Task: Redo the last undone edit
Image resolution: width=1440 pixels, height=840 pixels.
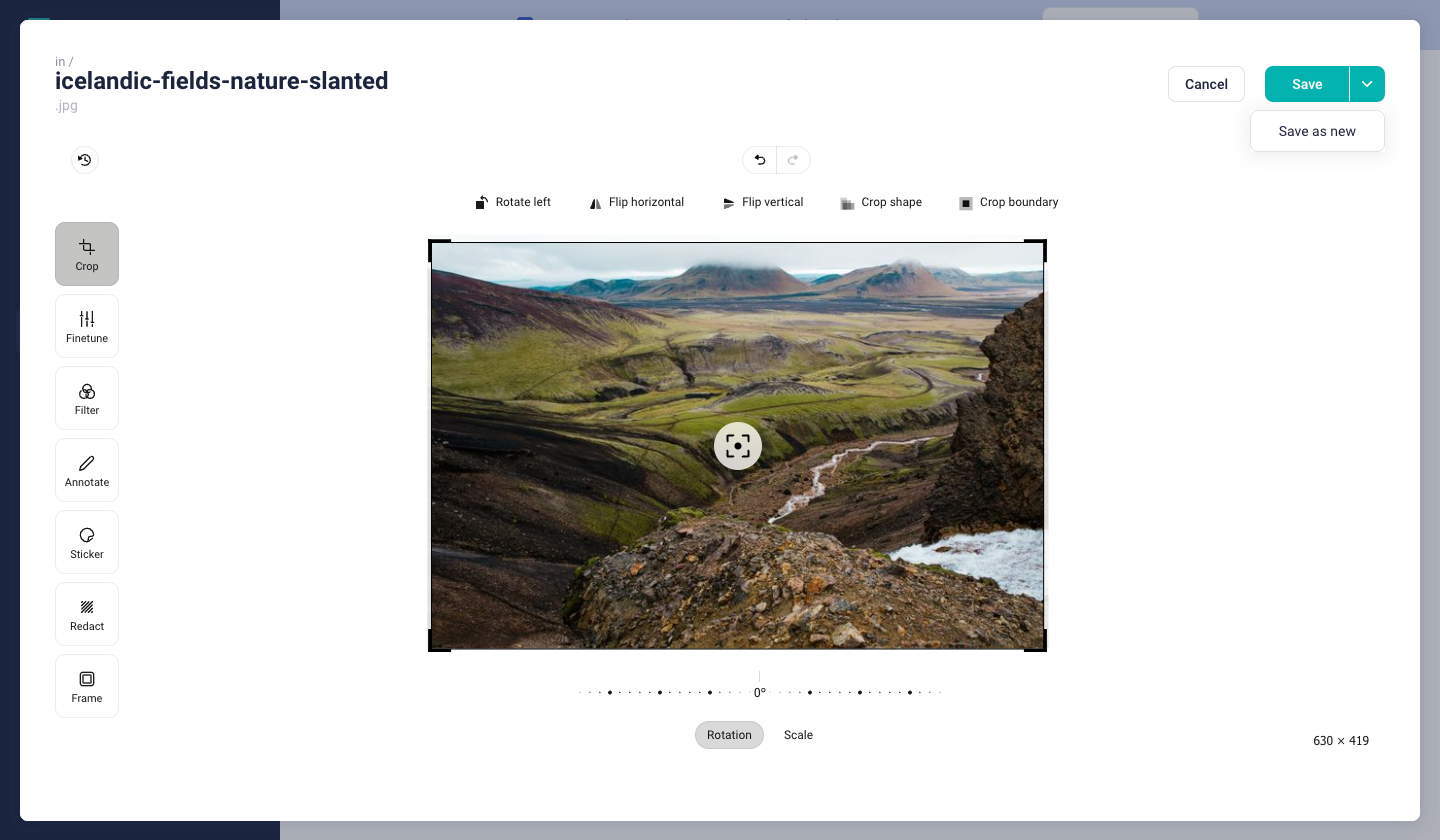Action: point(793,160)
